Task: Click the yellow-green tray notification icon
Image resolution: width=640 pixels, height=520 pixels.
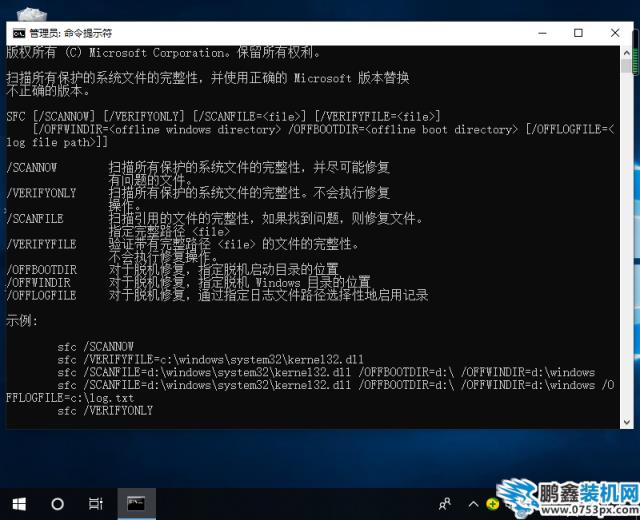Action: (493, 504)
